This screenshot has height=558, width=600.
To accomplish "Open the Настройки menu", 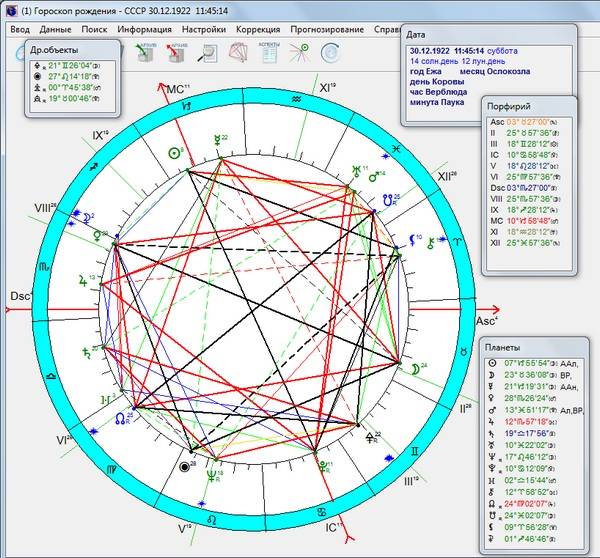I will click(203, 29).
